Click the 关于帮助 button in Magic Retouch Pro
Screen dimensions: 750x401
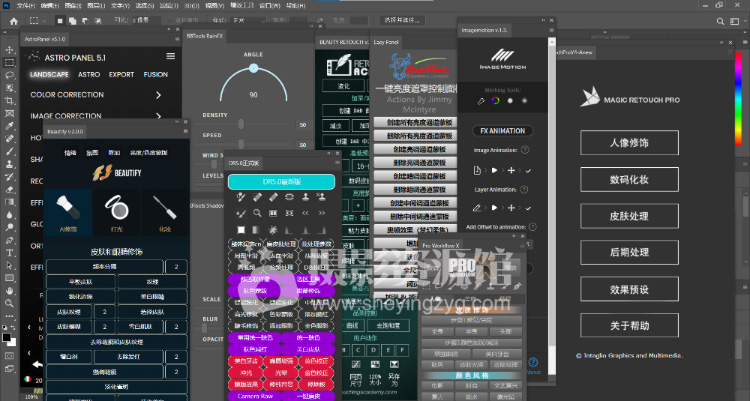pos(629,326)
